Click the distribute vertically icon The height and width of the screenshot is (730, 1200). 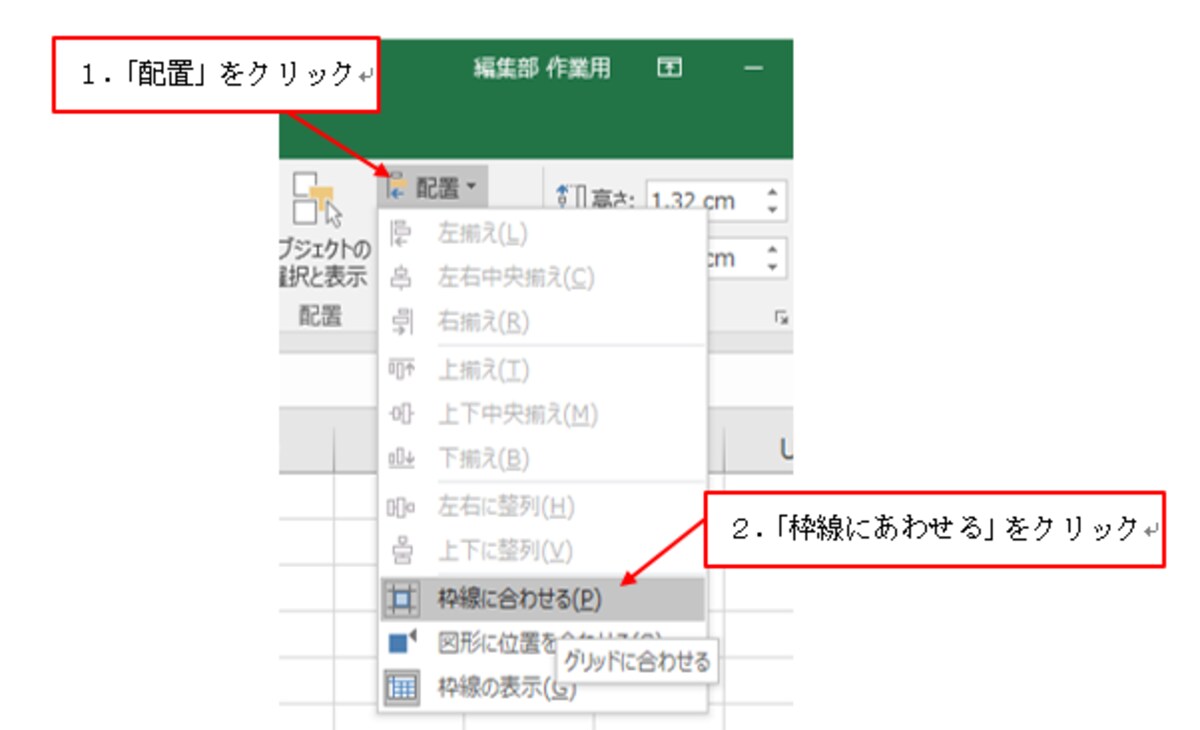[x=401, y=551]
